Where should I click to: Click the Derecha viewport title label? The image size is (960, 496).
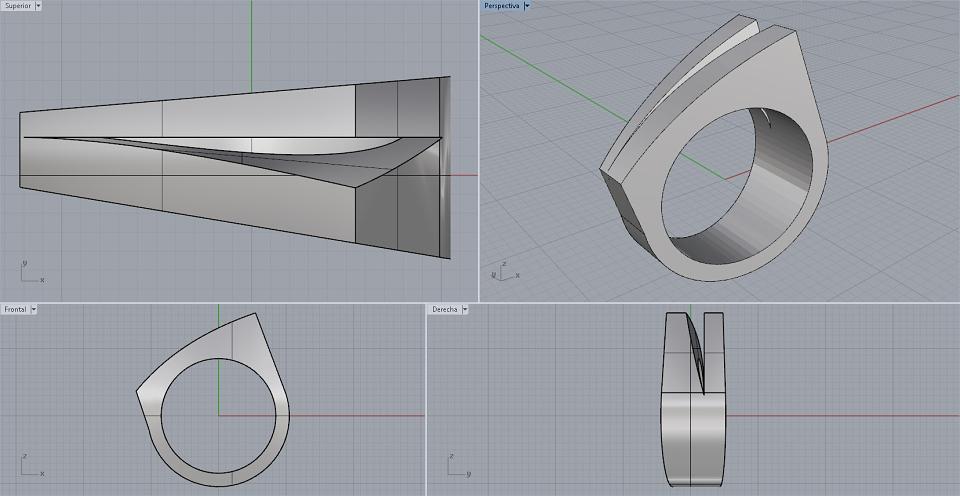pos(444,309)
